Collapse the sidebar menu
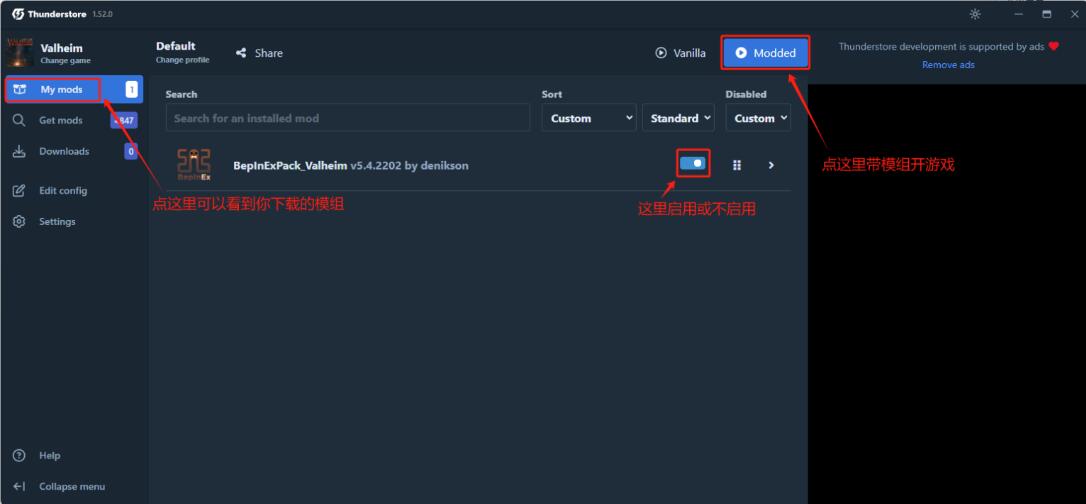1086x504 pixels. coord(72,487)
